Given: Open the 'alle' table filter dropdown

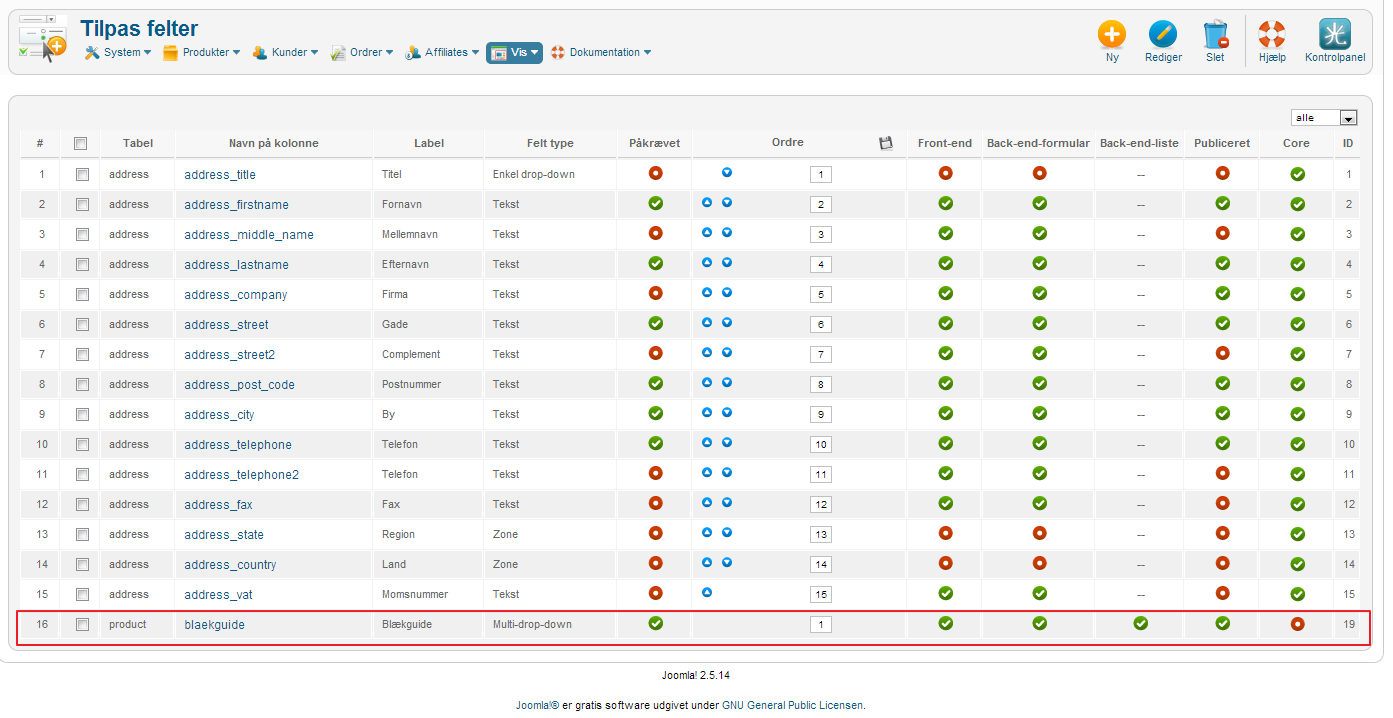Looking at the screenshot, I should tap(1323, 118).
